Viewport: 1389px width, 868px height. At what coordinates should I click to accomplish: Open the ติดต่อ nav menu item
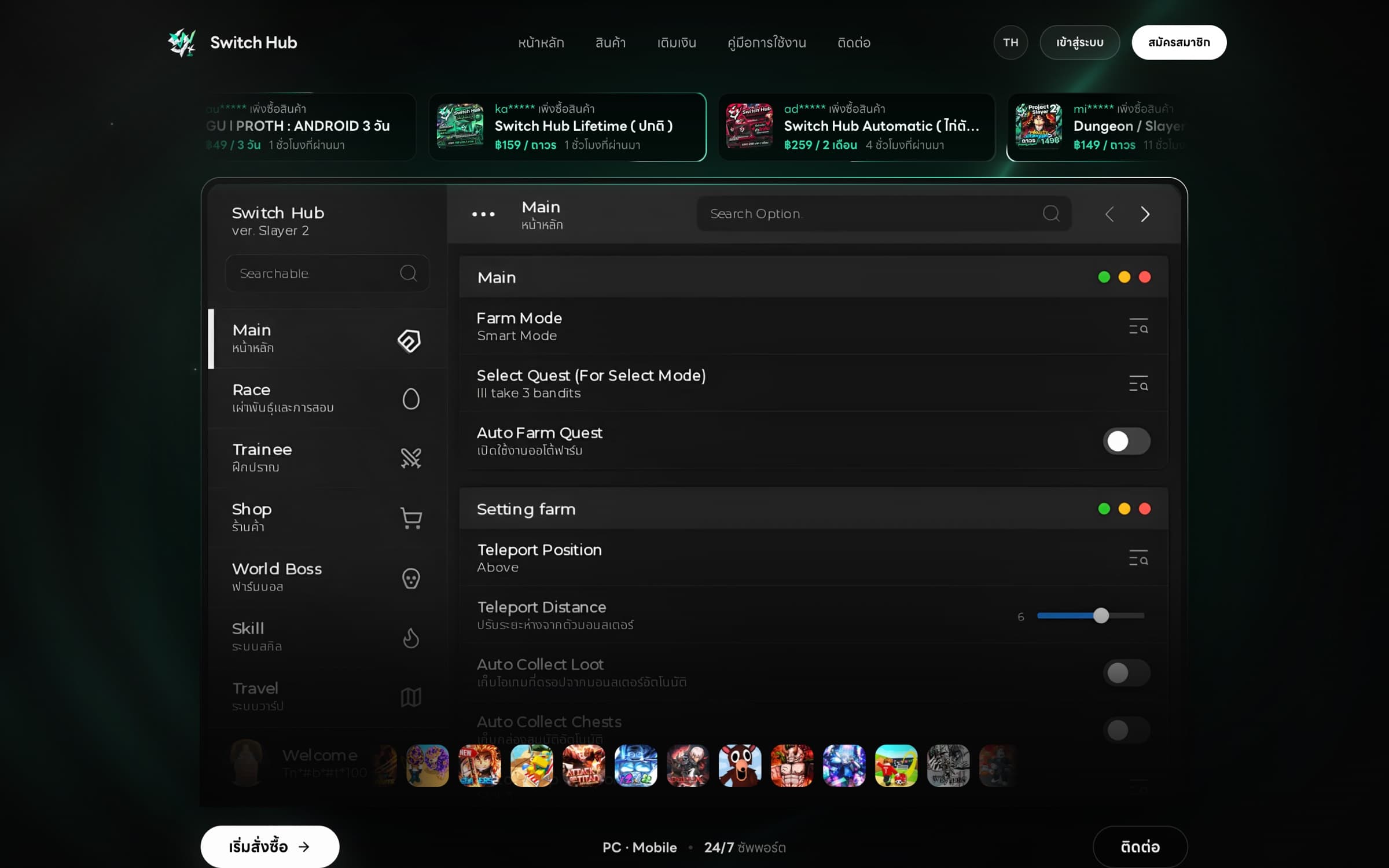(x=854, y=43)
